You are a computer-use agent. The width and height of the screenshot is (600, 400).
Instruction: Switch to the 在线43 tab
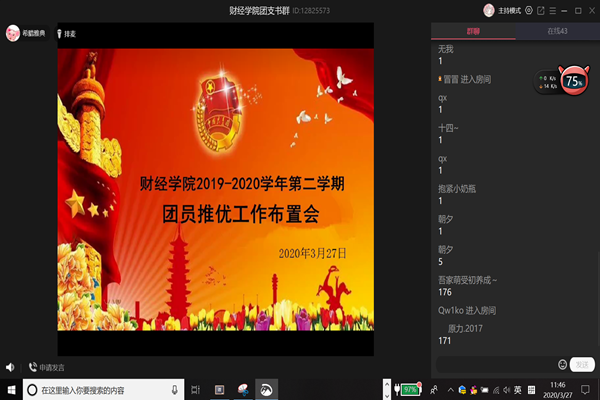tap(557, 33)
